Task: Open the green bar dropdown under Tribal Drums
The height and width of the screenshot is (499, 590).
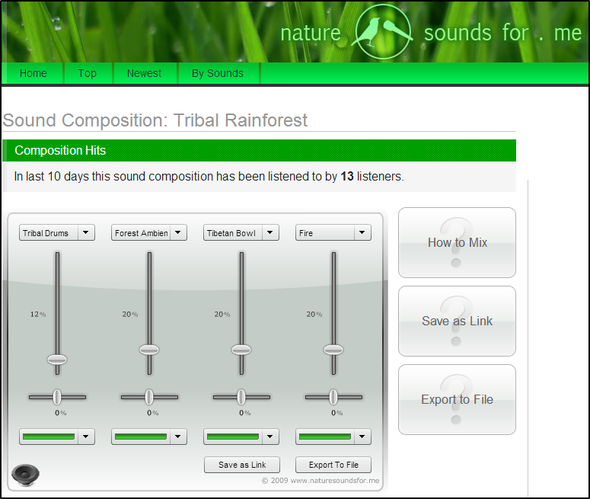Action: pyautogui.click(x=57, y=437)
